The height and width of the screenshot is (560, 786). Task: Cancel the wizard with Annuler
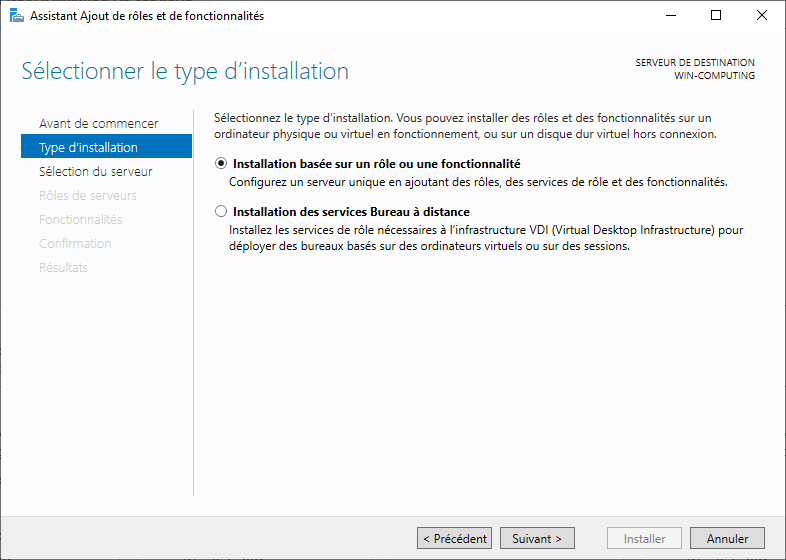coord(727,539)
